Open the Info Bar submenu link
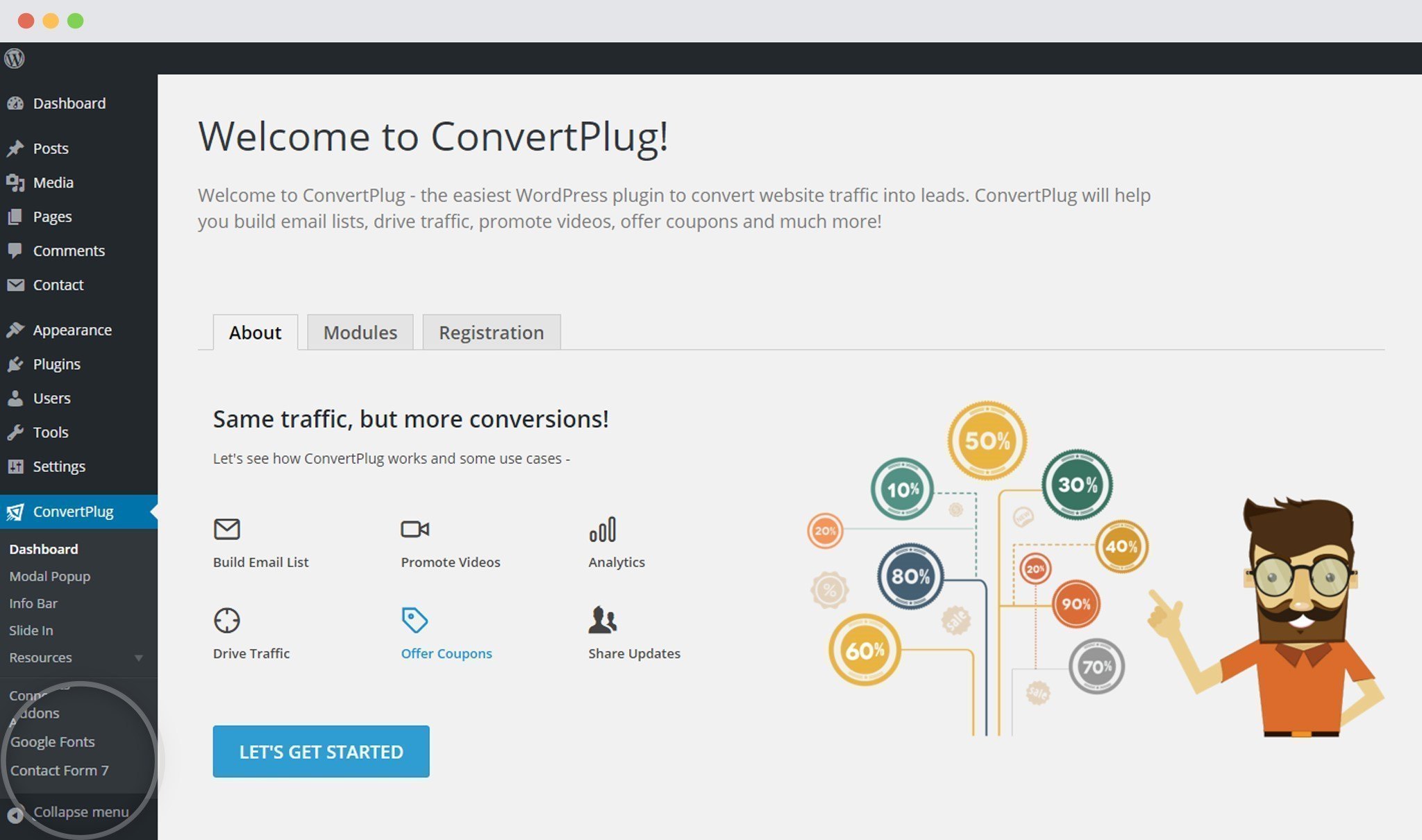 pyautogui.click(x=33, y=603)
